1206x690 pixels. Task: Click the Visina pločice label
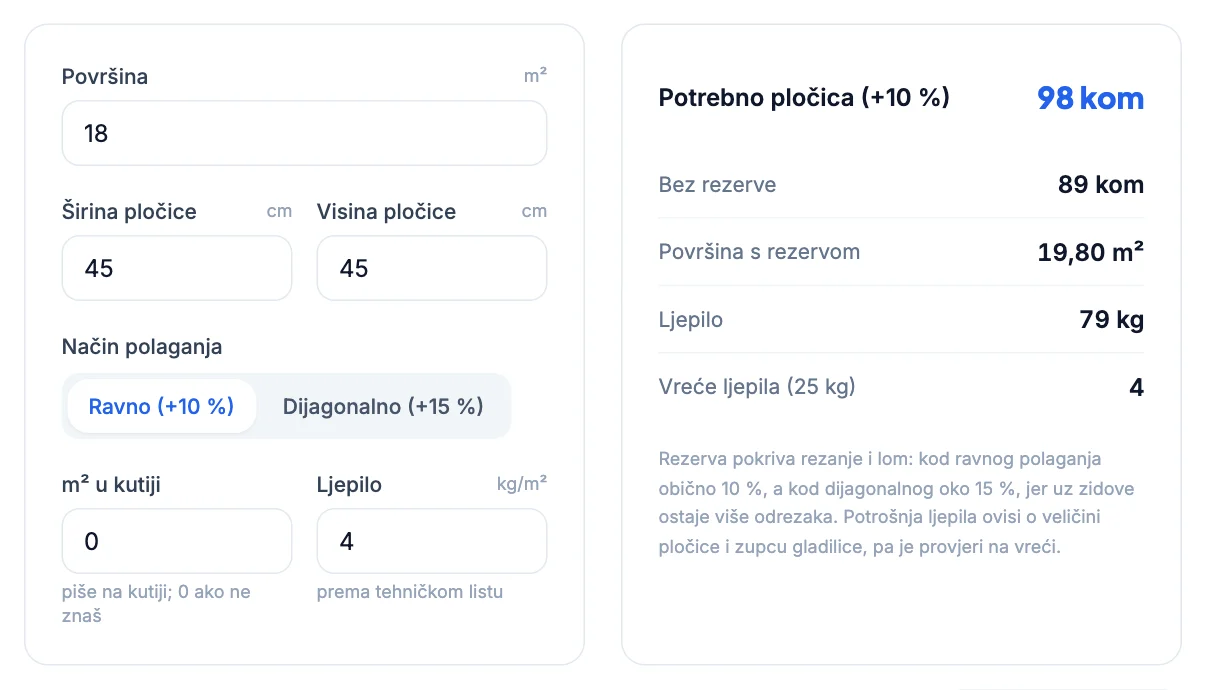click(386, 212)
